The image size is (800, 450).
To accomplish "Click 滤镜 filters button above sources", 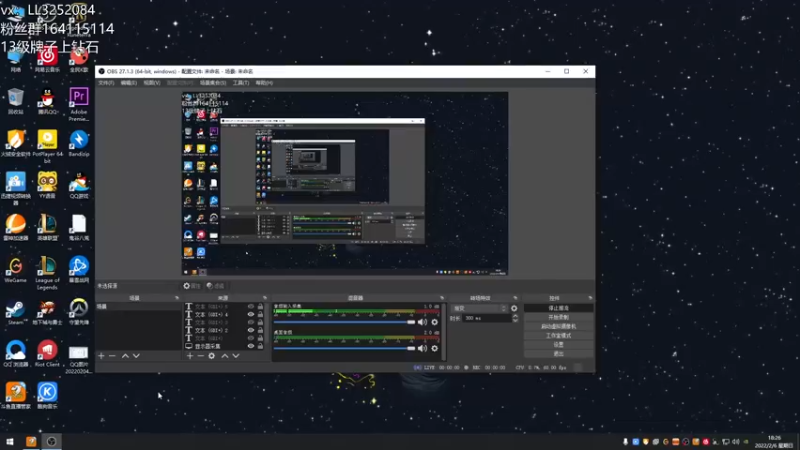I will tap(215, 286).
